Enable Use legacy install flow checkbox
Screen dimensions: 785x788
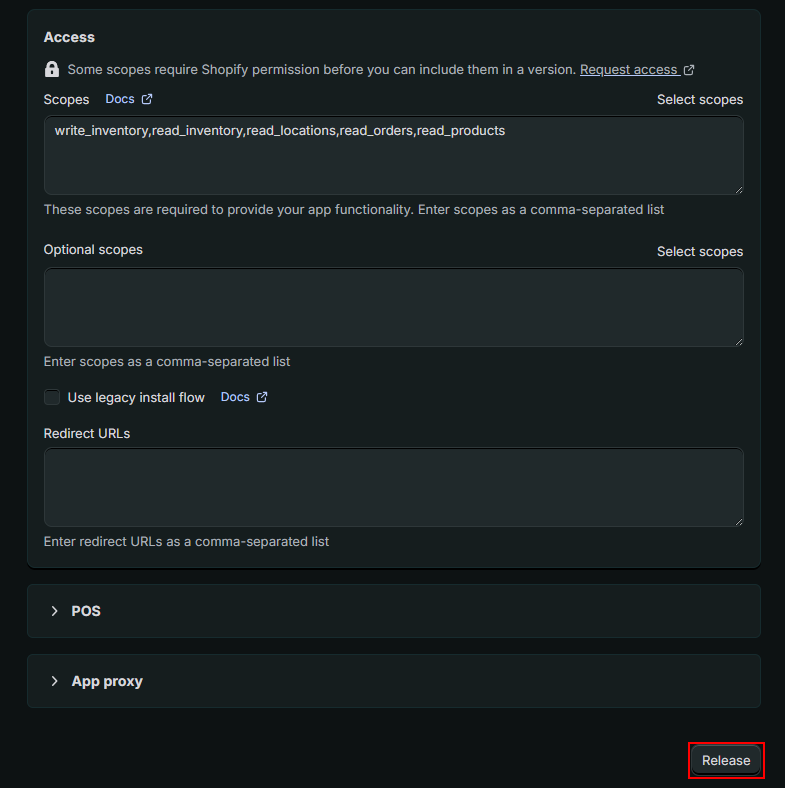(x=52, y=397)
